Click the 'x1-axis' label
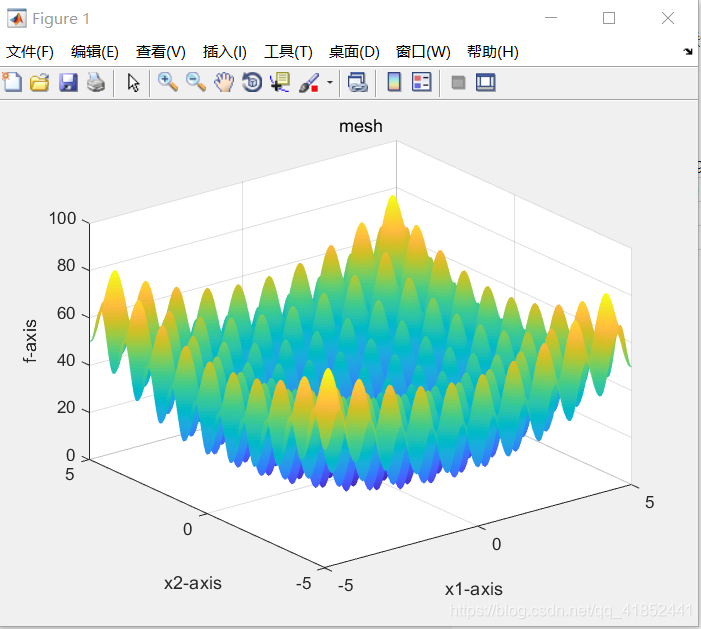 click(x=473, y=589)
